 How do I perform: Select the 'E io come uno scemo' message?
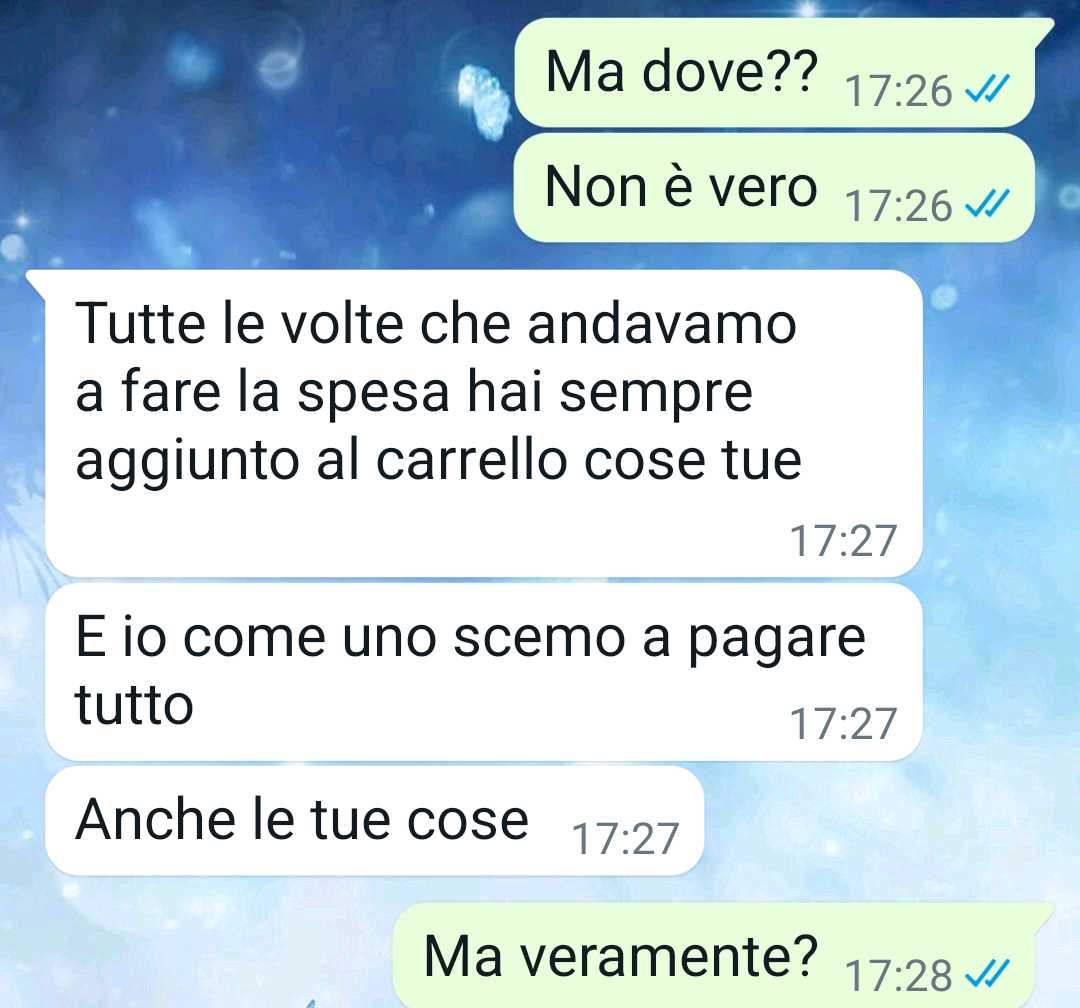[x=484, y=672]
